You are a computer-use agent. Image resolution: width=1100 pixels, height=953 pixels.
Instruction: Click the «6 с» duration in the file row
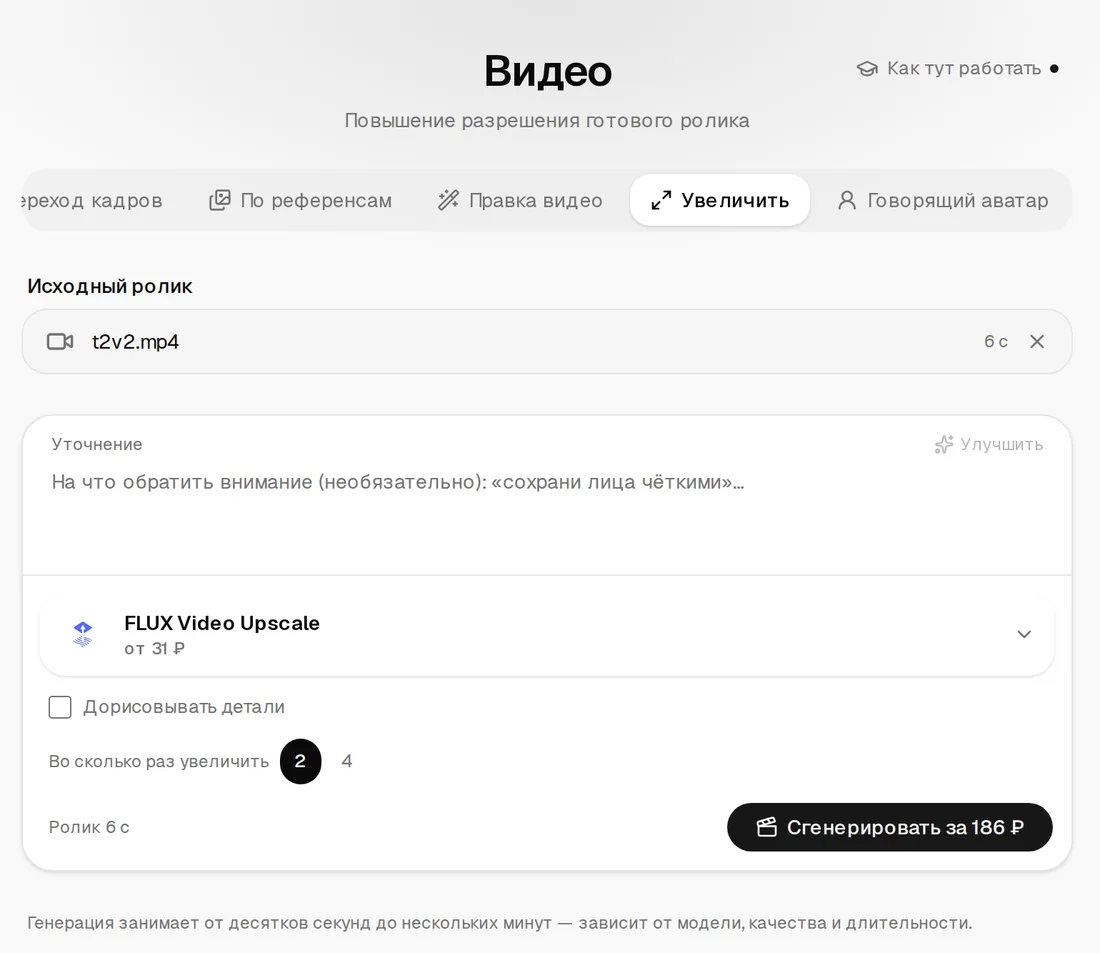[995, 342]
